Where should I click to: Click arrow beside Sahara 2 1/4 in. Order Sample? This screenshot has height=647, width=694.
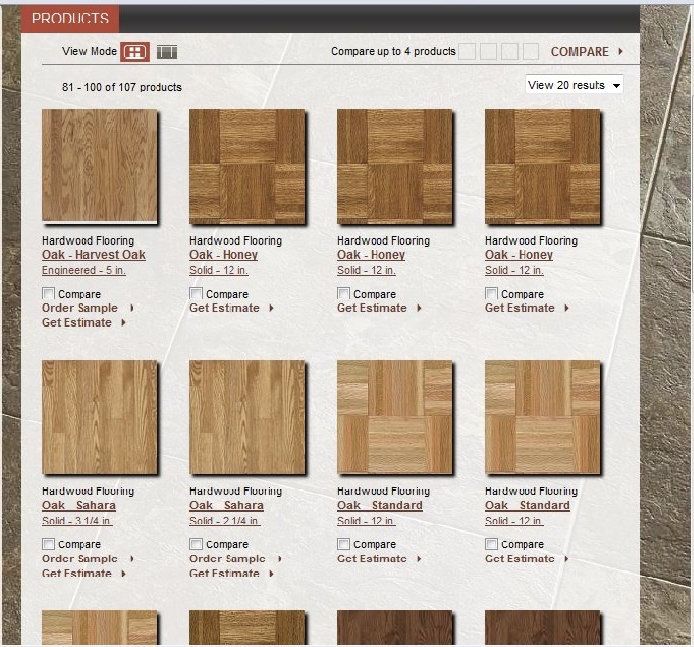(x=279, y=559)
